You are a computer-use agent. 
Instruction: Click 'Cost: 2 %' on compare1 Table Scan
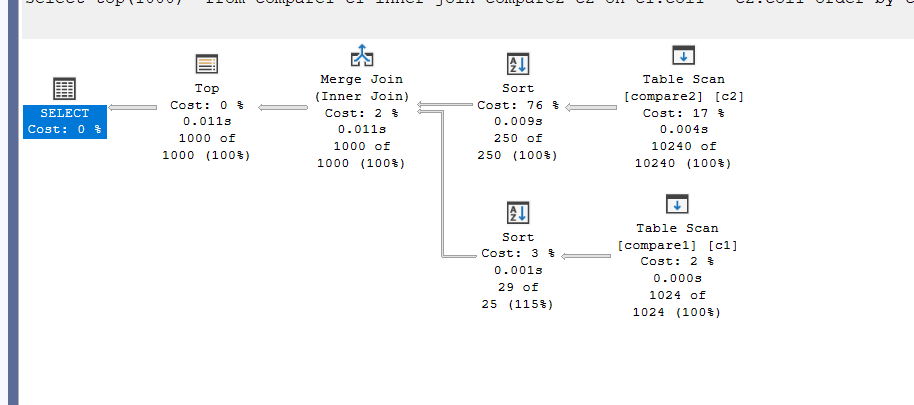[677, 262]
